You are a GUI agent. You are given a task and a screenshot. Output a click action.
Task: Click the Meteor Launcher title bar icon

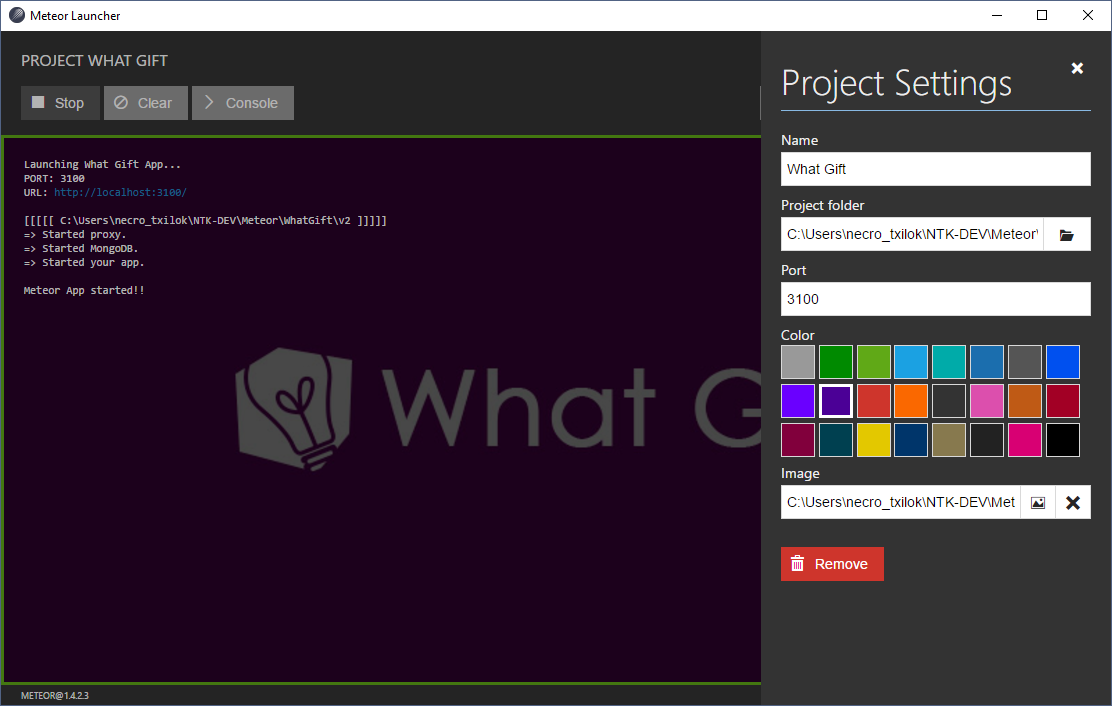point(16,15)
